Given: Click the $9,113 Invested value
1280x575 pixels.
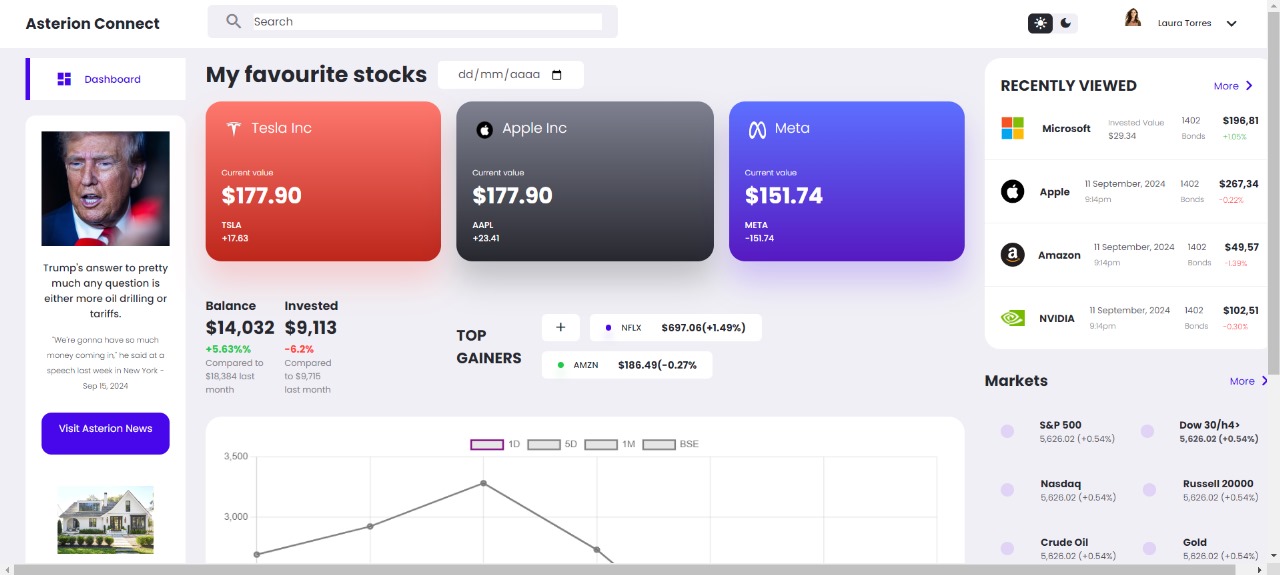Looking at the screenshot, I should click(311, 328).
